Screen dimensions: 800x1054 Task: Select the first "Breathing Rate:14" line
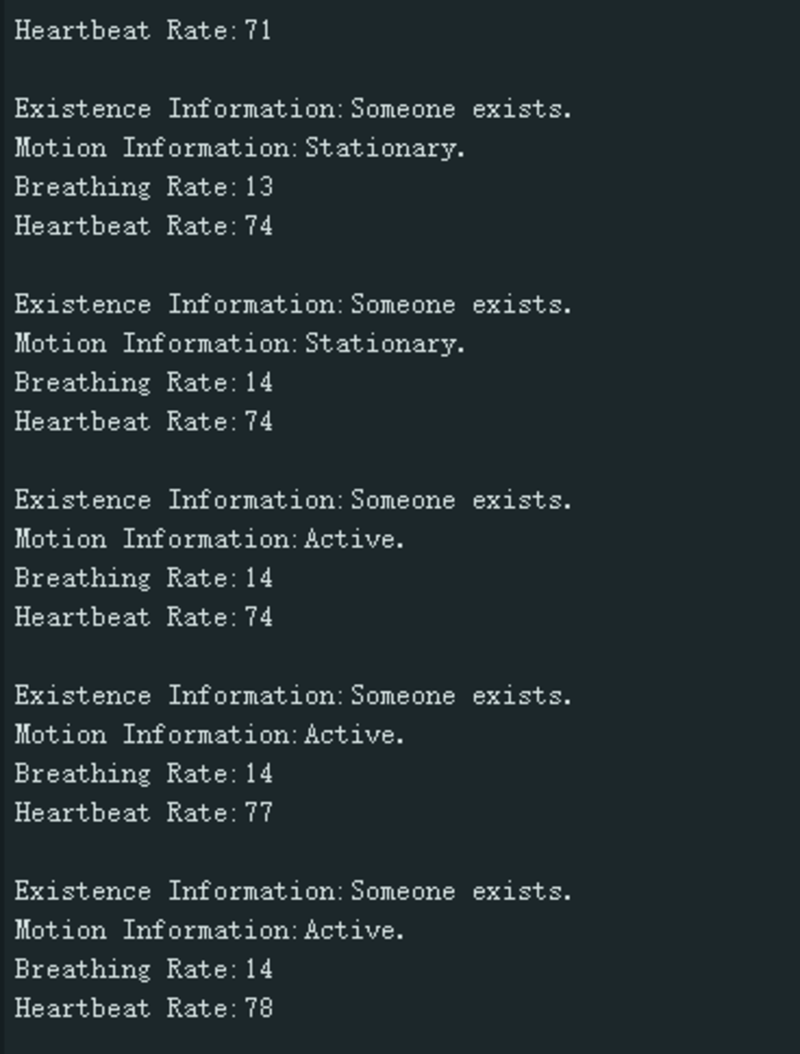(x=143, y=382)
